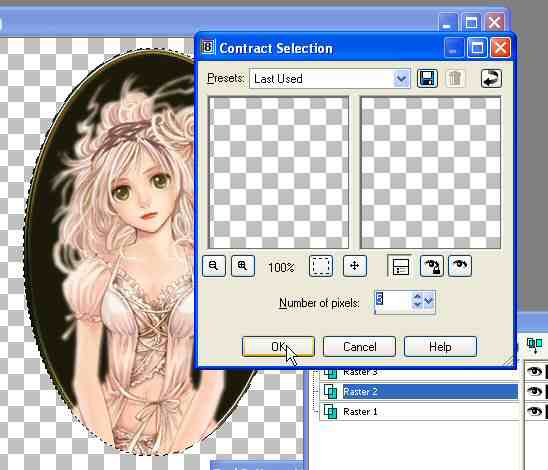Click the navigate (four-arrow) preview icon
The width and height of the screenshot is (548, 470).
tap(354, 266)
